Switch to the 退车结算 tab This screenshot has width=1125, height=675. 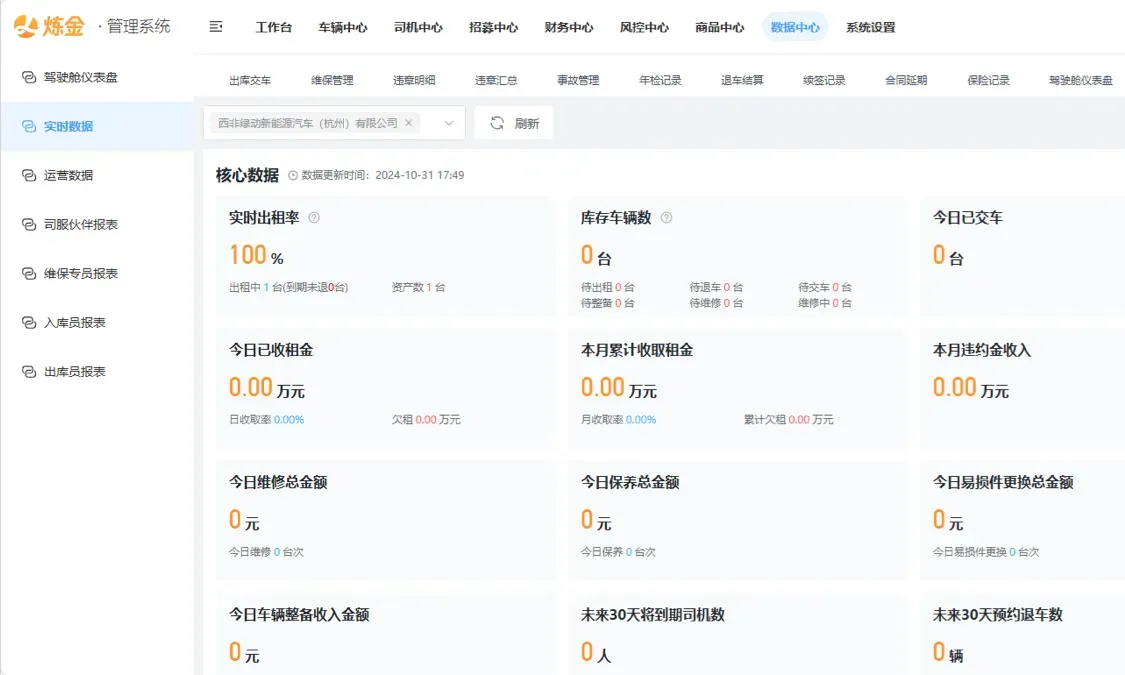click(742, 80)
